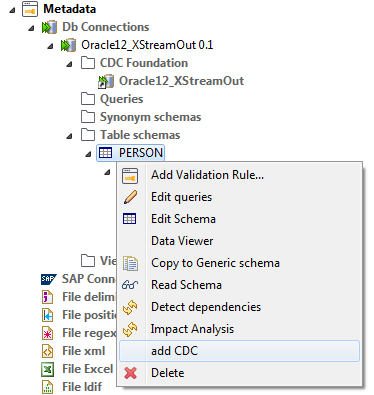The image size is (374, 395).
Task: Select the File positional label
Action: pyautogui.click(x=89, y=315)
